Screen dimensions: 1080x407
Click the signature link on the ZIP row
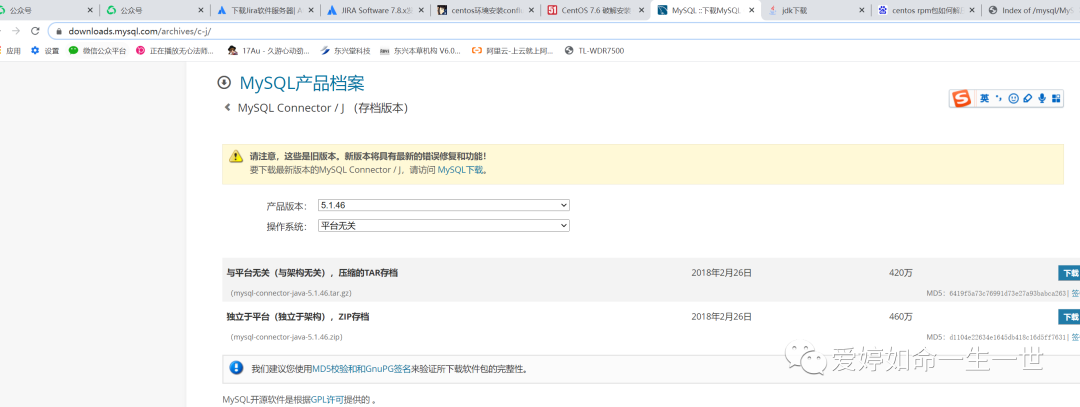1076,337
